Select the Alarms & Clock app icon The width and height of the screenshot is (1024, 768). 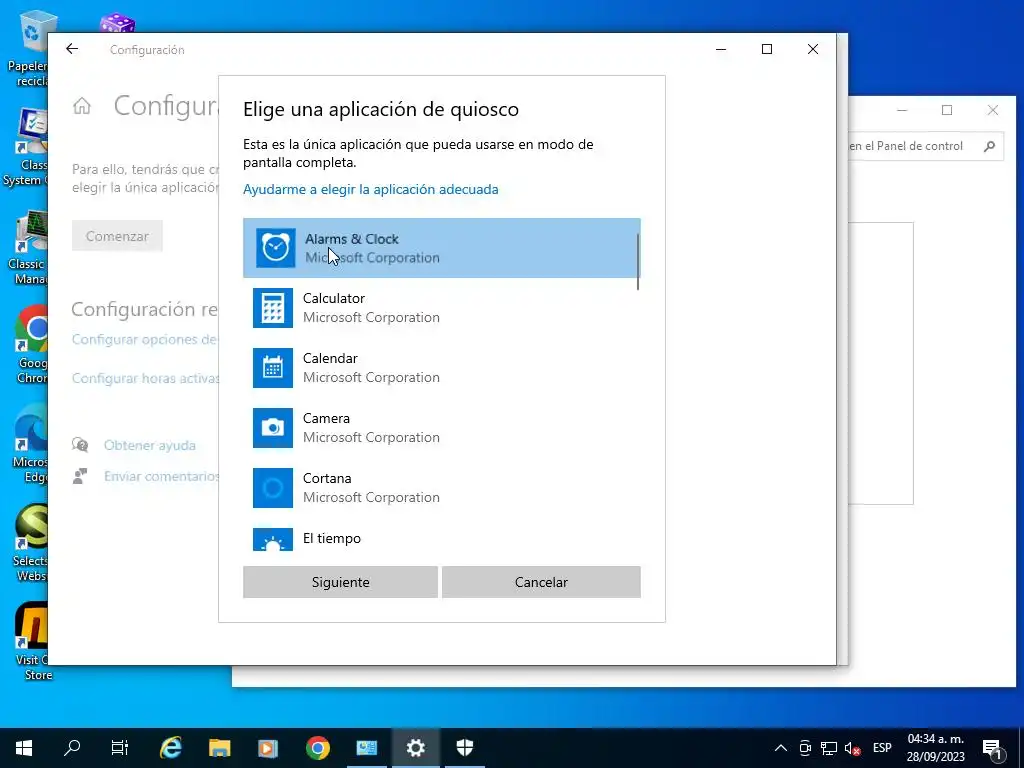tap(275, 248)
